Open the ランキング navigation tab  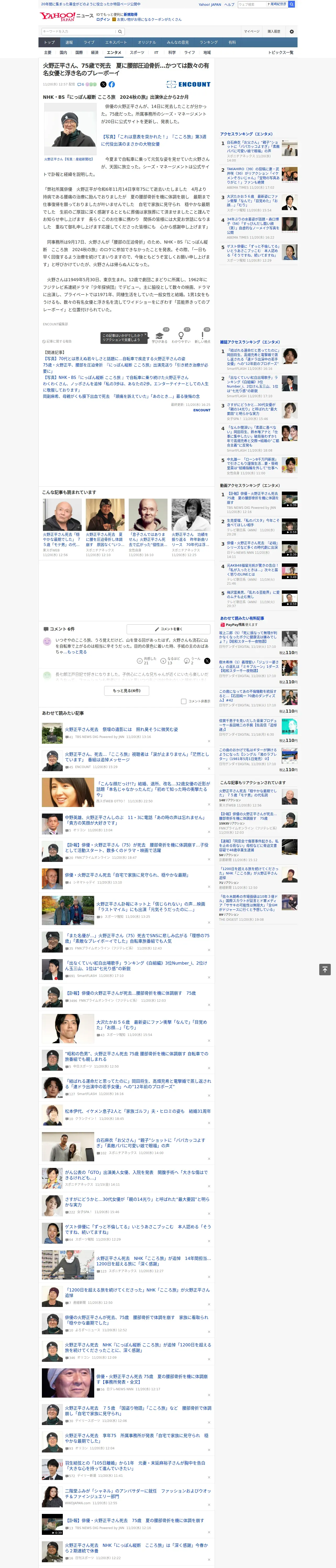[x=209, y=43]
